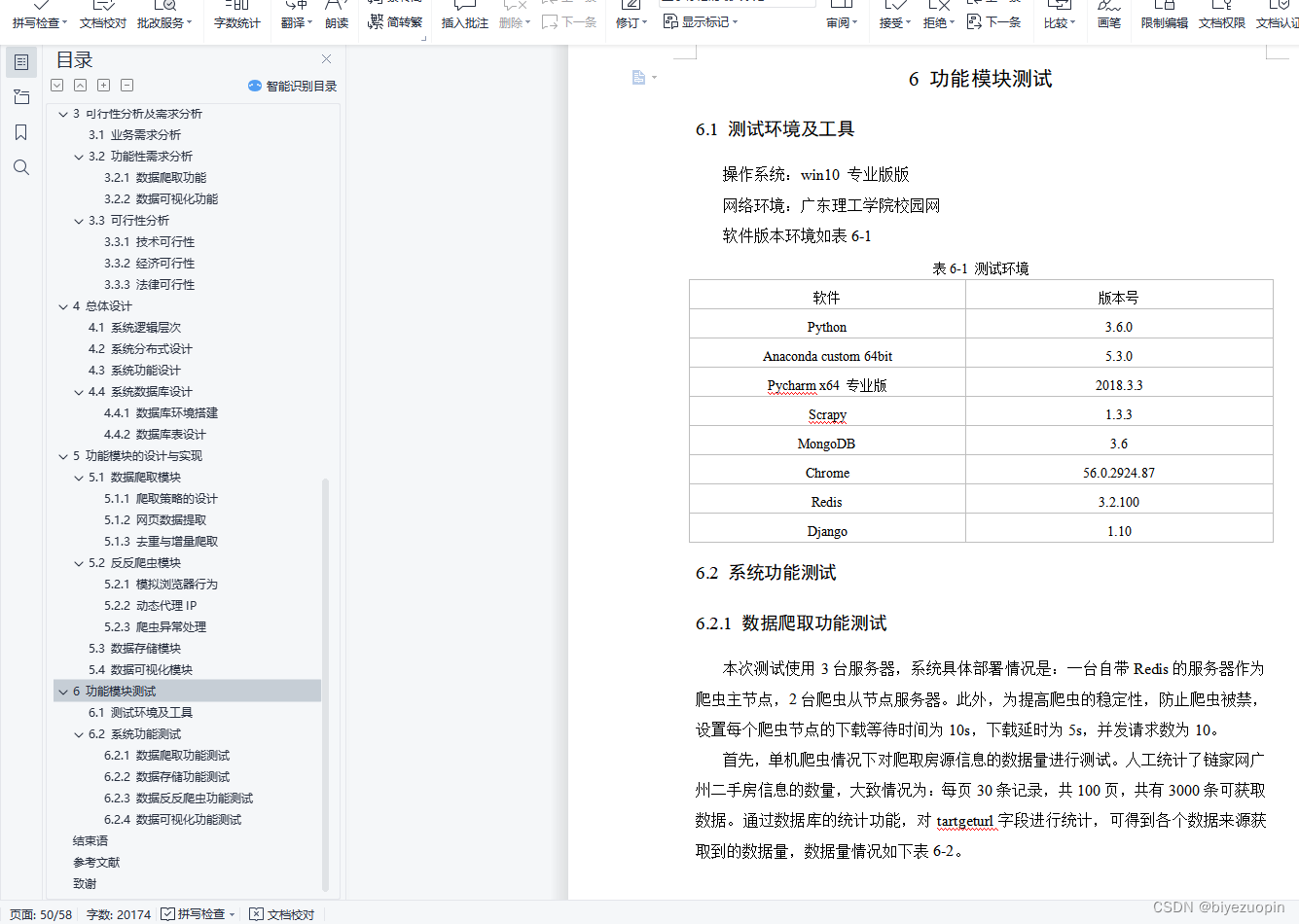Viewport: 1299px width, 924px height.
Task: Click the page layout icon beside the document heading
Action: click(x=639, y=77)
